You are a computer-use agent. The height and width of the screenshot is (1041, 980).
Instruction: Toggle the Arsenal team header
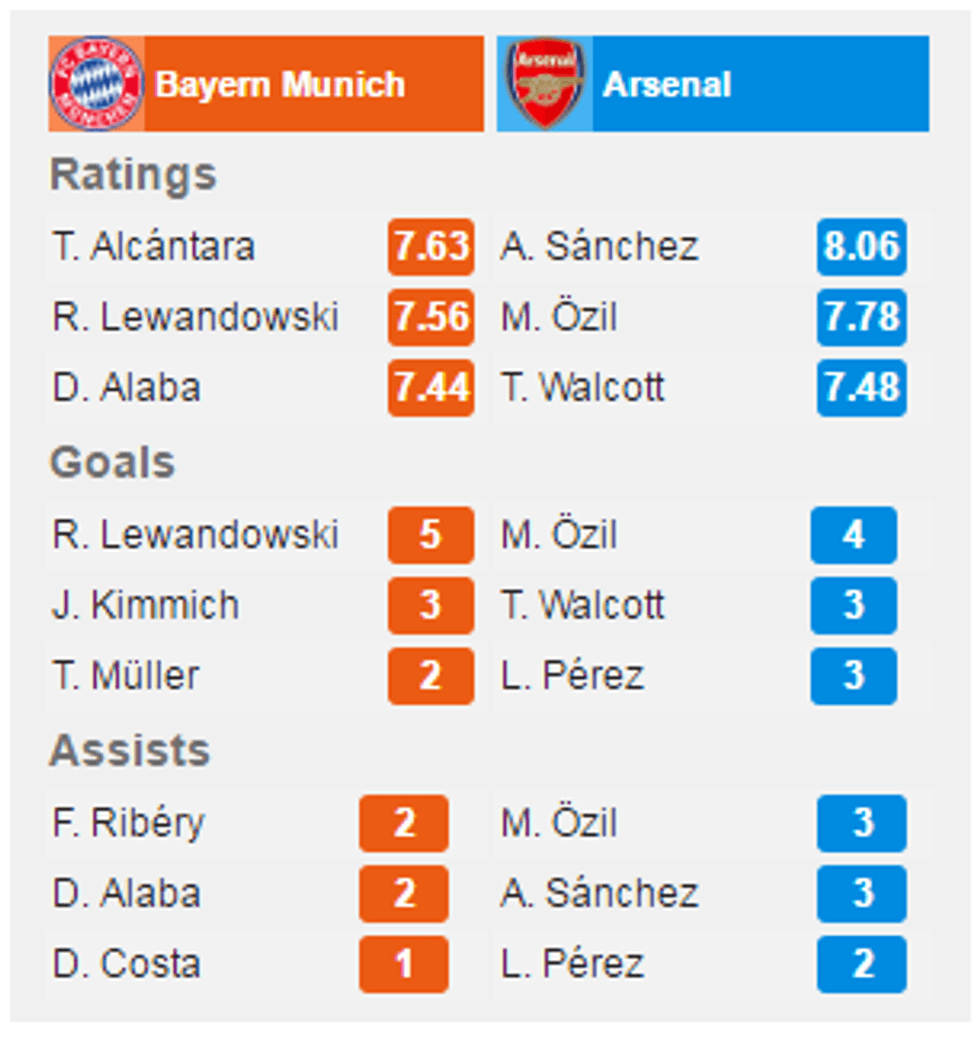point(712,84)
